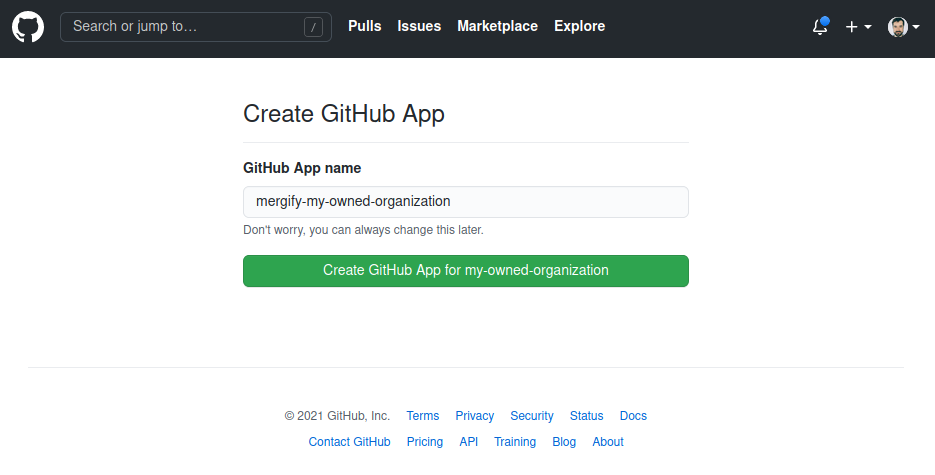Click the Create GitHub App heading
The width and height of the screenshot is (935, 475).
(x=344, y=114)
